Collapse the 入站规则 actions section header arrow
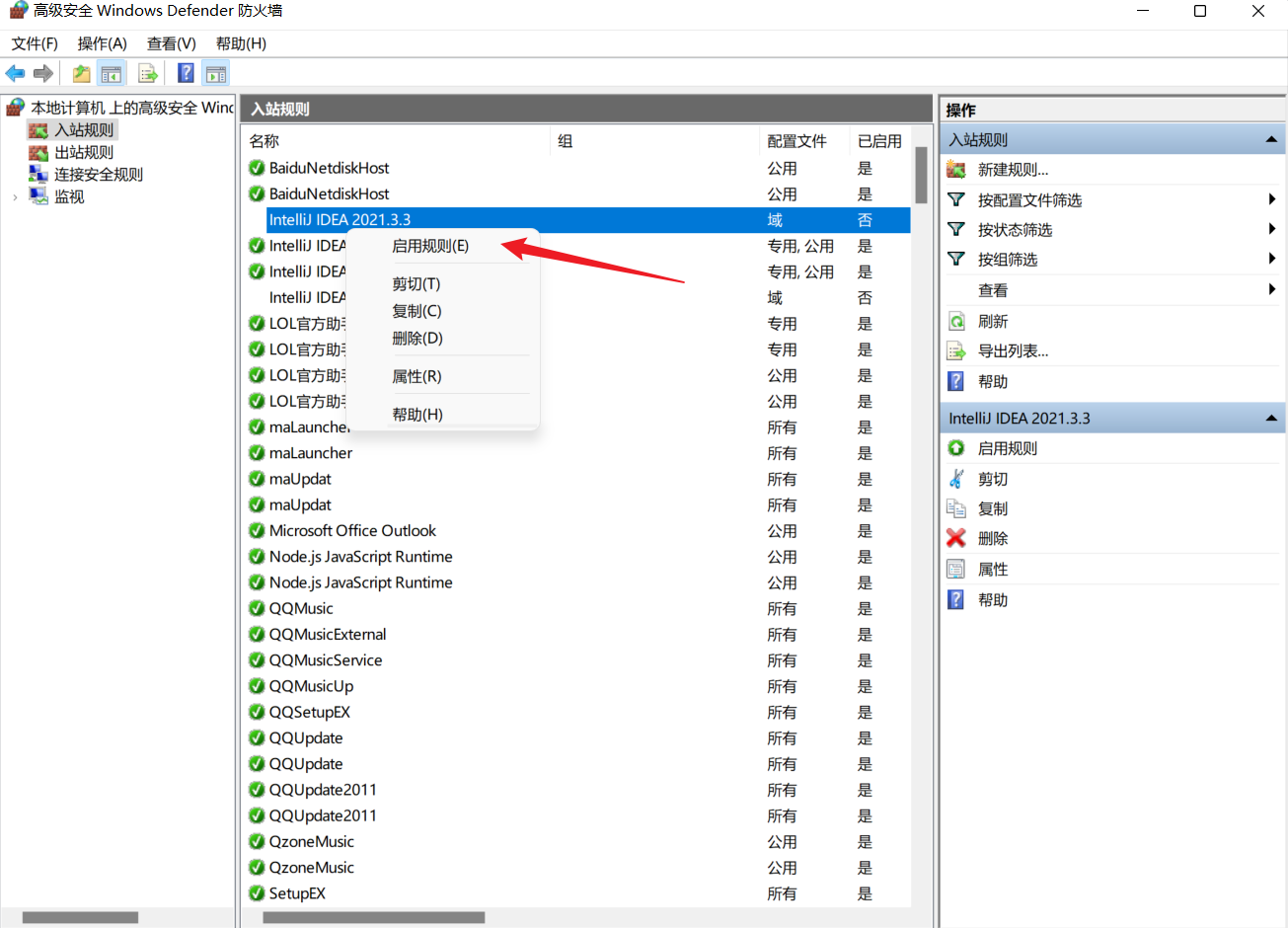This screenshot has width=1288, height=928. (1271, 140)
